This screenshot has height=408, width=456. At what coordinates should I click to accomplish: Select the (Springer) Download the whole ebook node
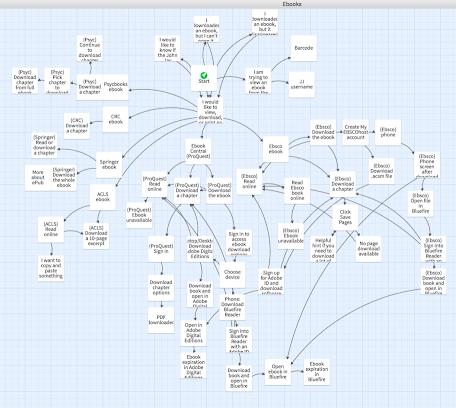coord(64,178)
